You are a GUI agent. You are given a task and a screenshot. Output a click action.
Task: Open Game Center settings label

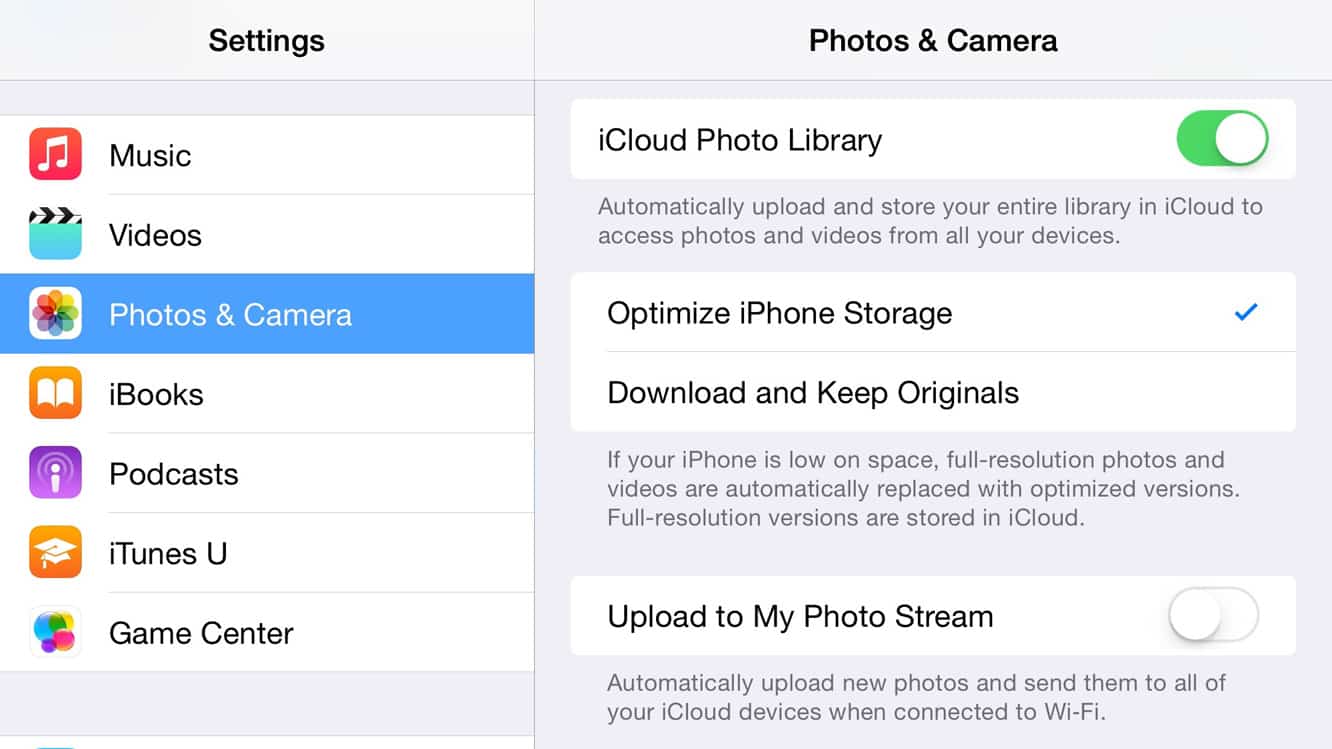(201, 633)
